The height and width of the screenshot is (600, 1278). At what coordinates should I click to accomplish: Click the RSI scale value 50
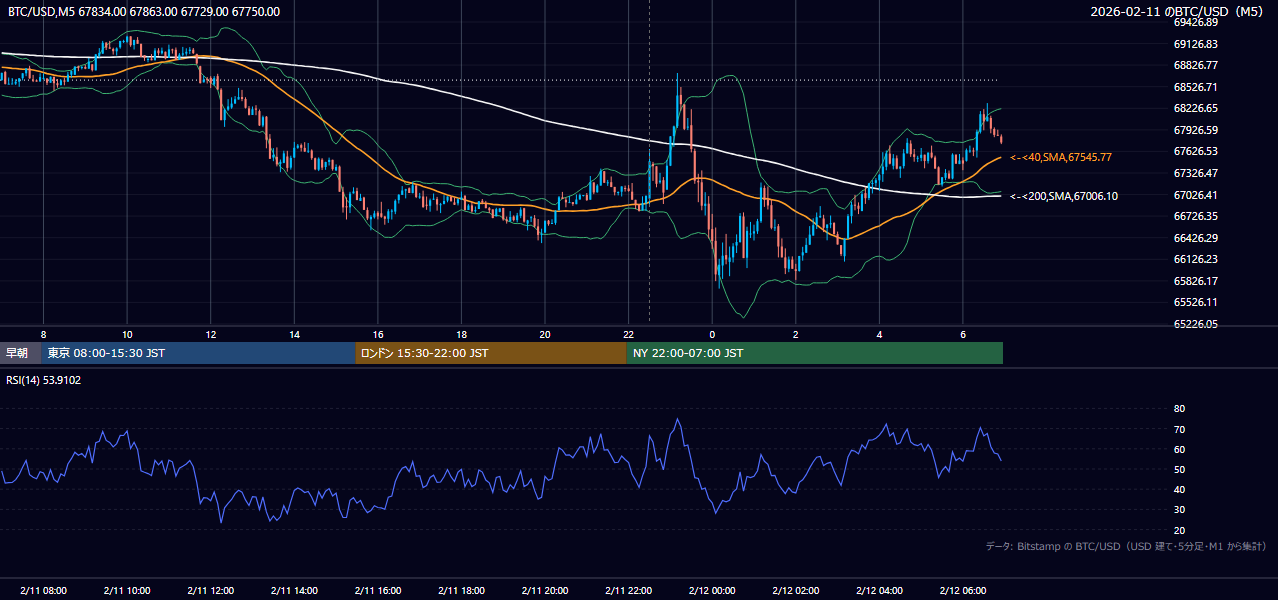[1180, 469]
